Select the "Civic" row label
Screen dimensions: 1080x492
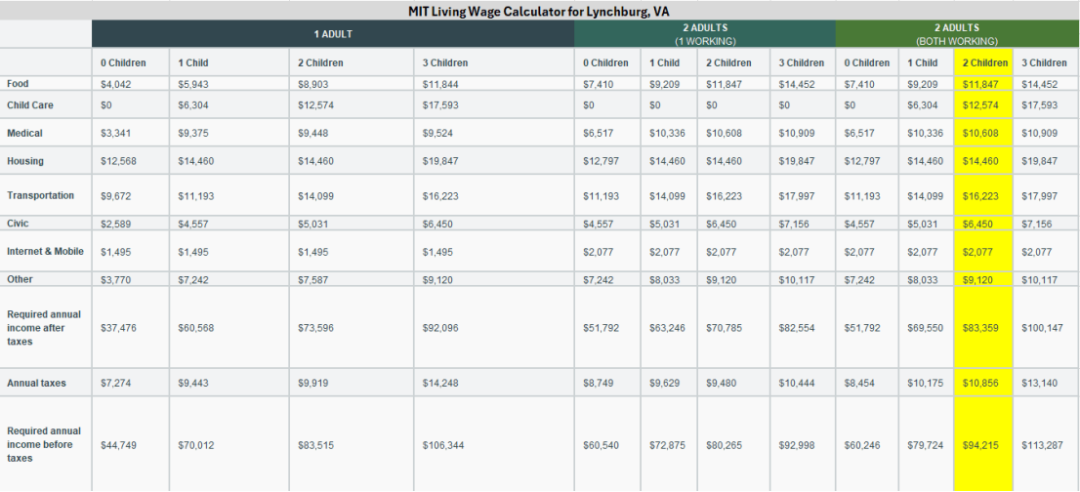coord(19,223)
